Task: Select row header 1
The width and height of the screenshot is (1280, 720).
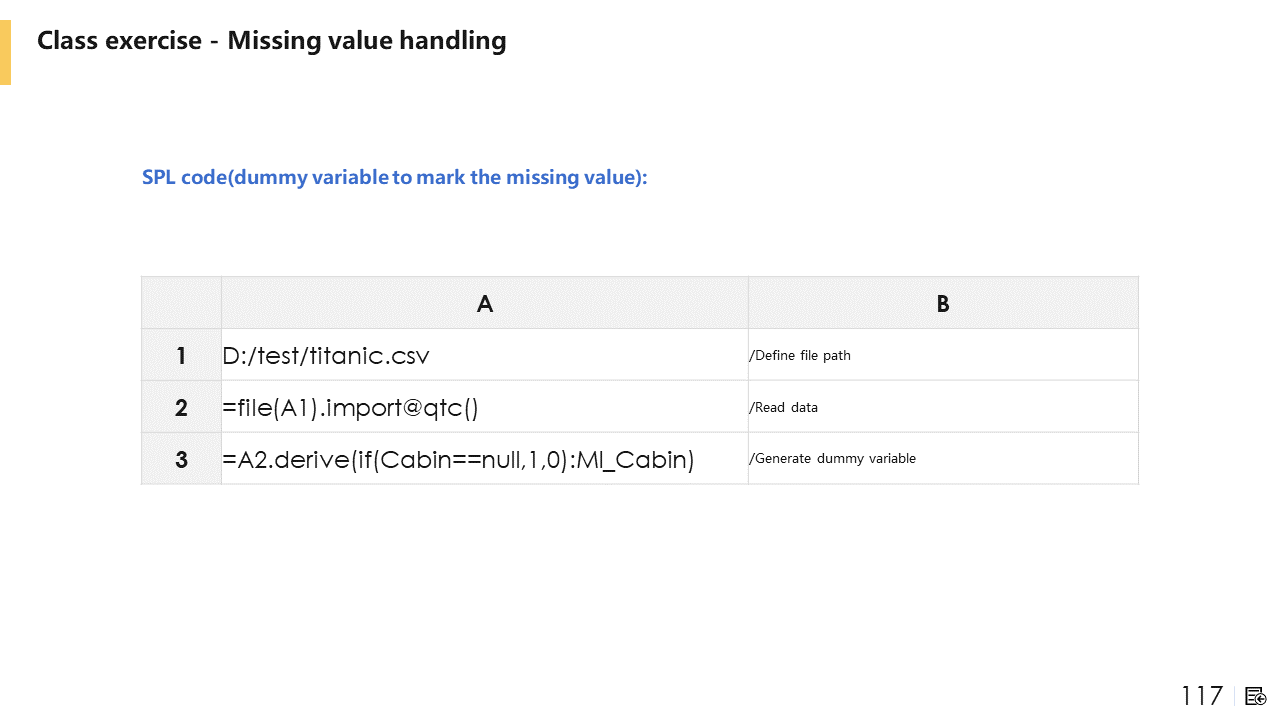Action: point(181,355)
